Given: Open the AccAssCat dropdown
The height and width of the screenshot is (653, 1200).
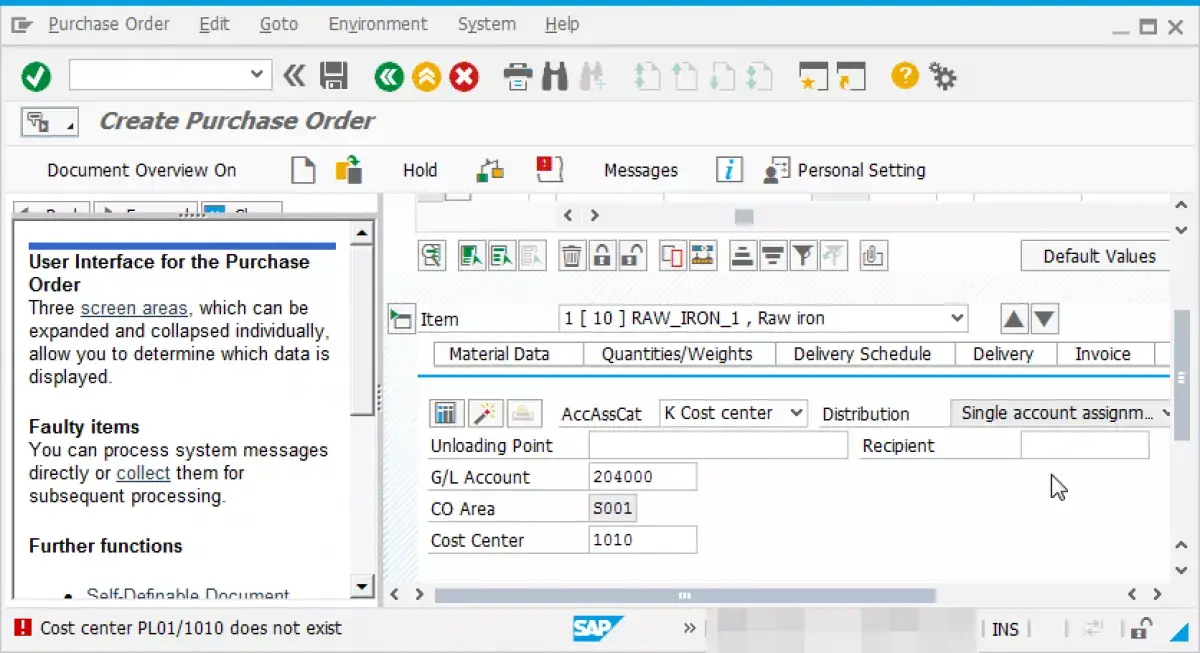Looking at the screenshot, I should tap(796, 412).
